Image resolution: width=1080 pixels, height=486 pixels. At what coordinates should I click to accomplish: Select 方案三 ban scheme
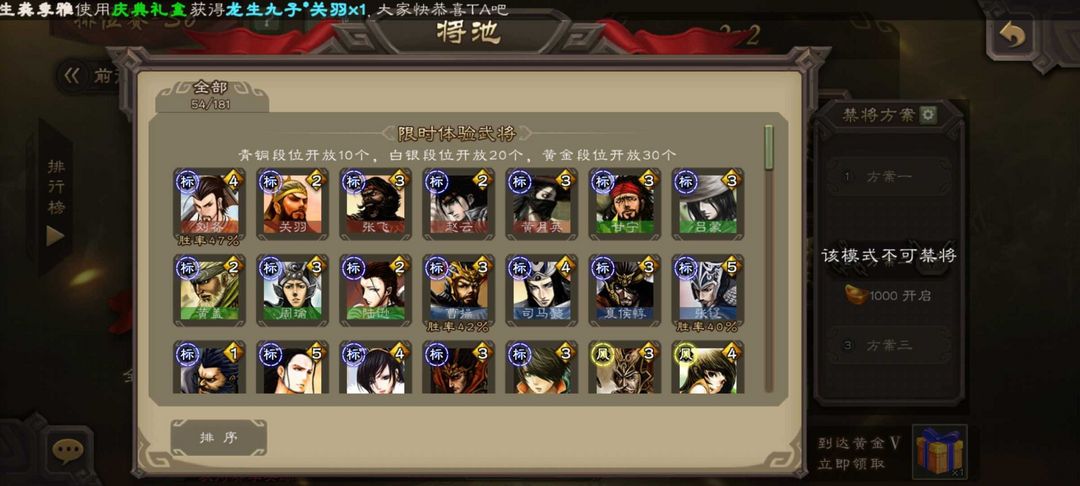click(x=889, y=344)
